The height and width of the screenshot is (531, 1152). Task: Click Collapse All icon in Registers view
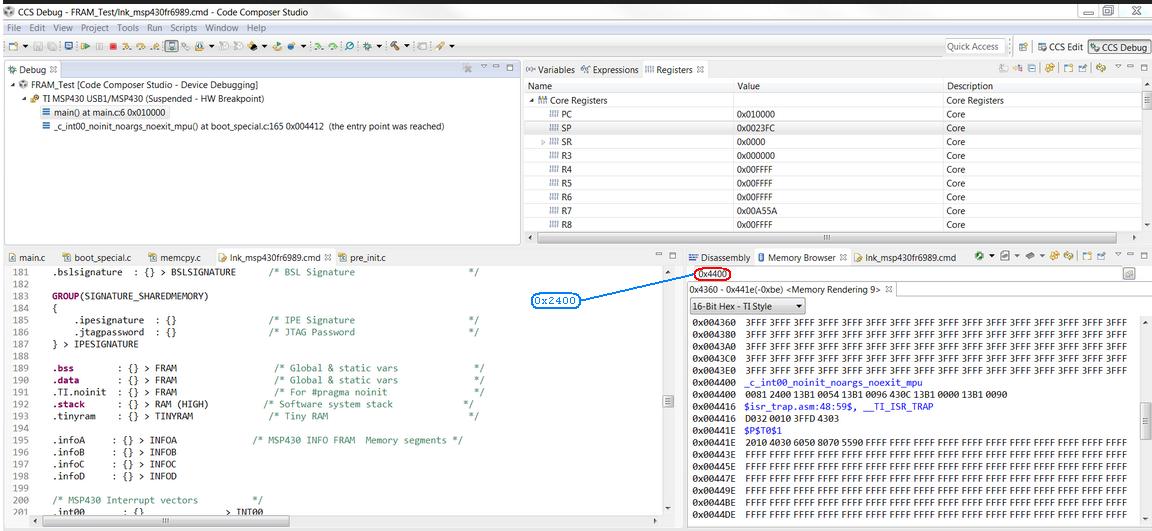point(1034,69)
